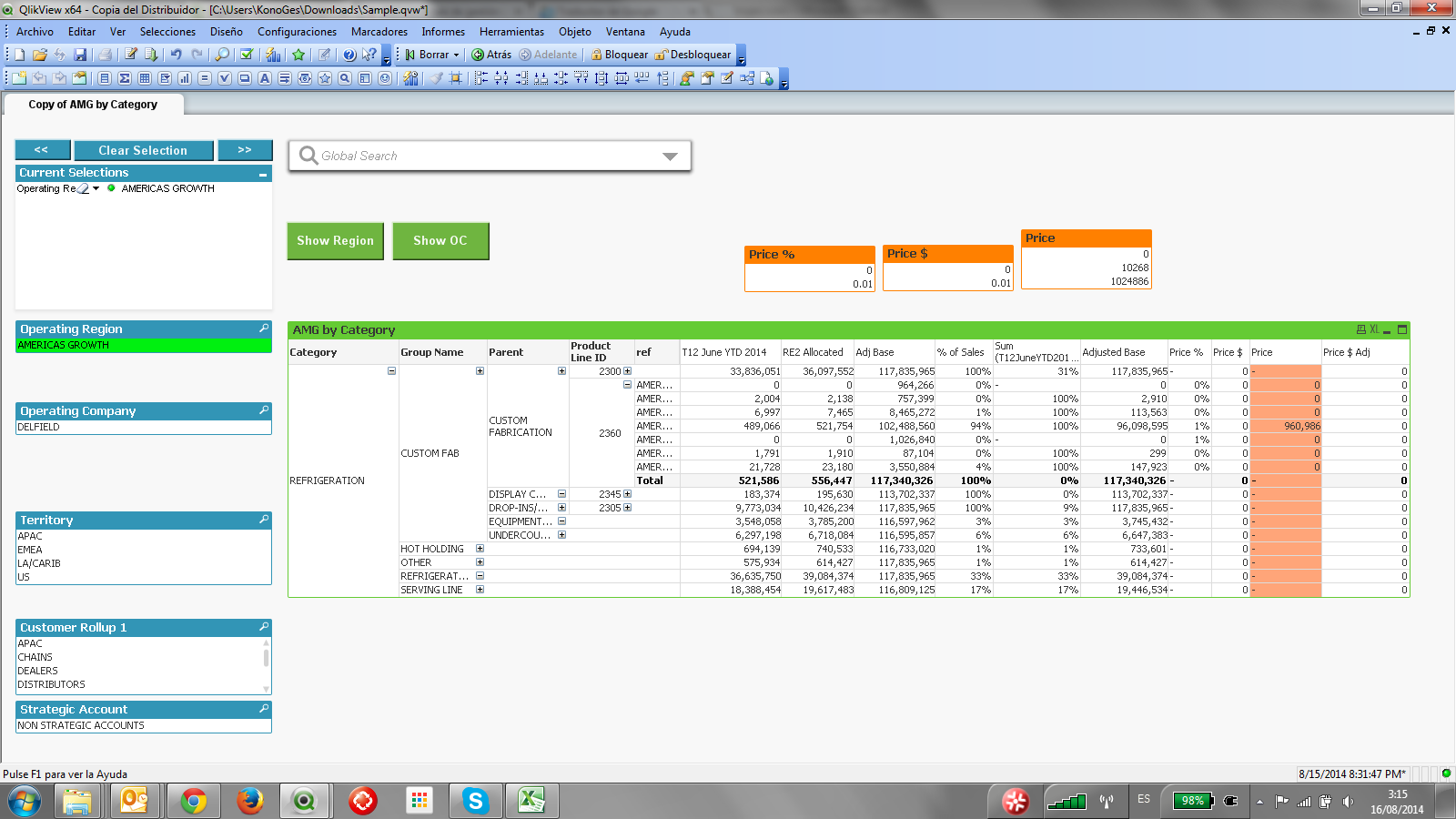Open the Archivo menu
This screenshot has height=819, width=1456.
tap(35, 31)
